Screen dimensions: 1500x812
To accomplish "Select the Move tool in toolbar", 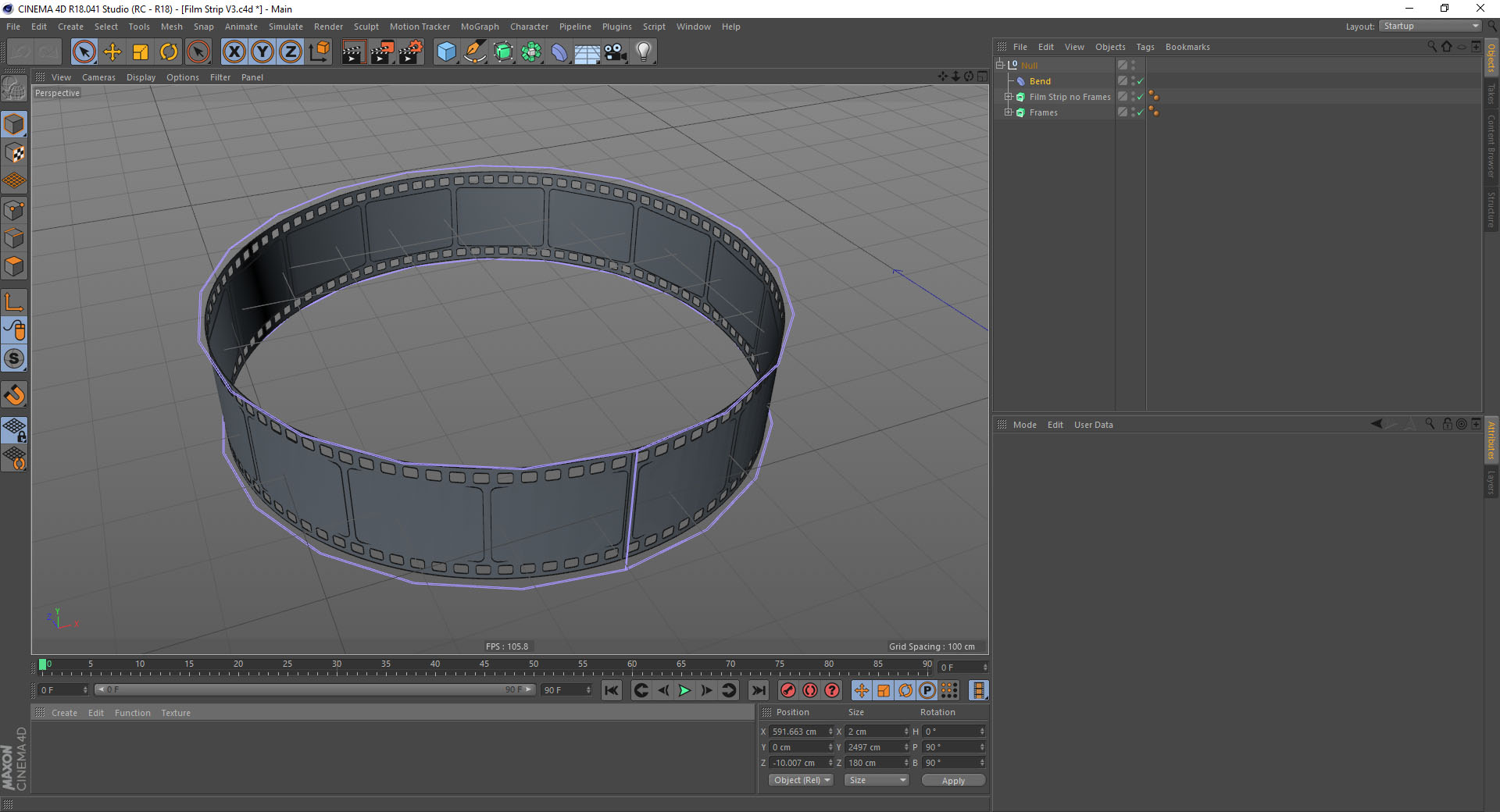I will pos(112,52).
